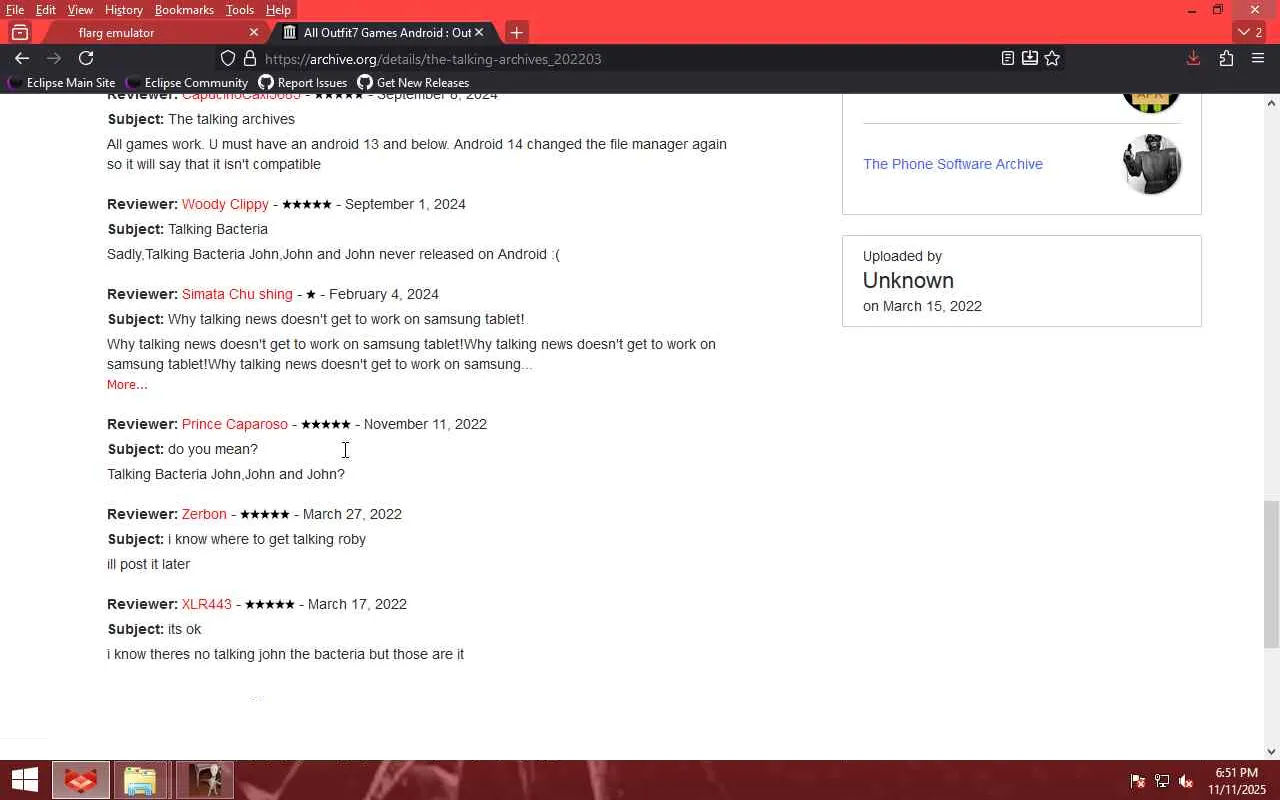Open the Edit menu
1280x800 pixels.
pos(46,10)
